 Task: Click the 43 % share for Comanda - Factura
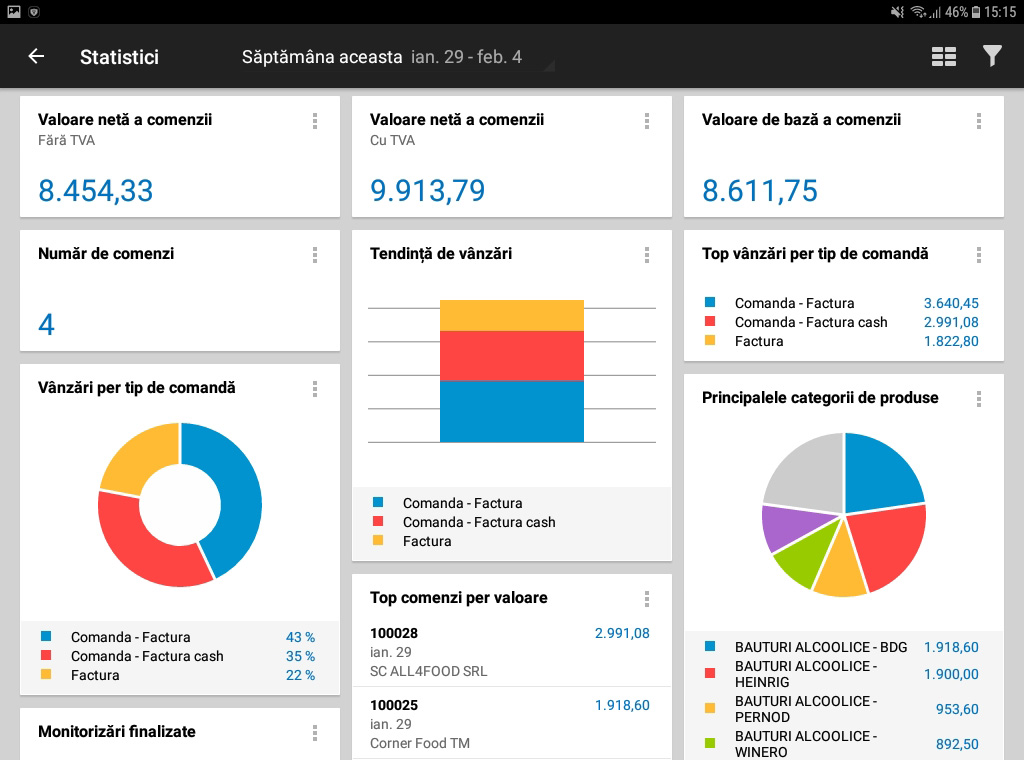click(x=300, y=637)
